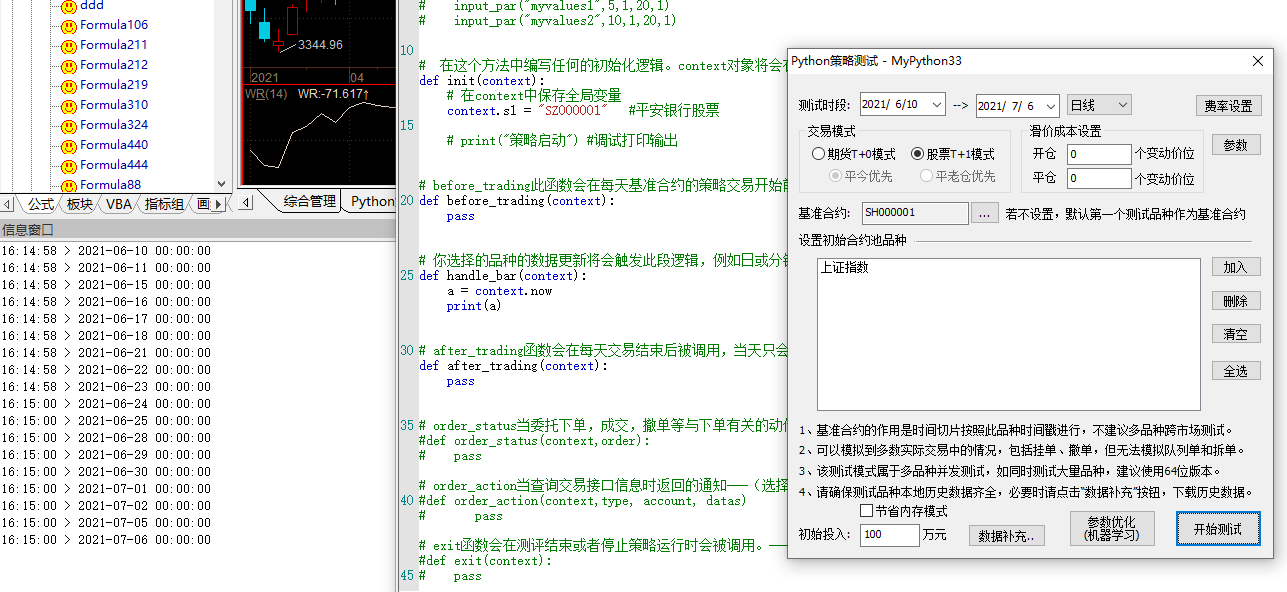Click log line 2021-06-10 00:00:00

pyautogui.click(x=106, y=251)
